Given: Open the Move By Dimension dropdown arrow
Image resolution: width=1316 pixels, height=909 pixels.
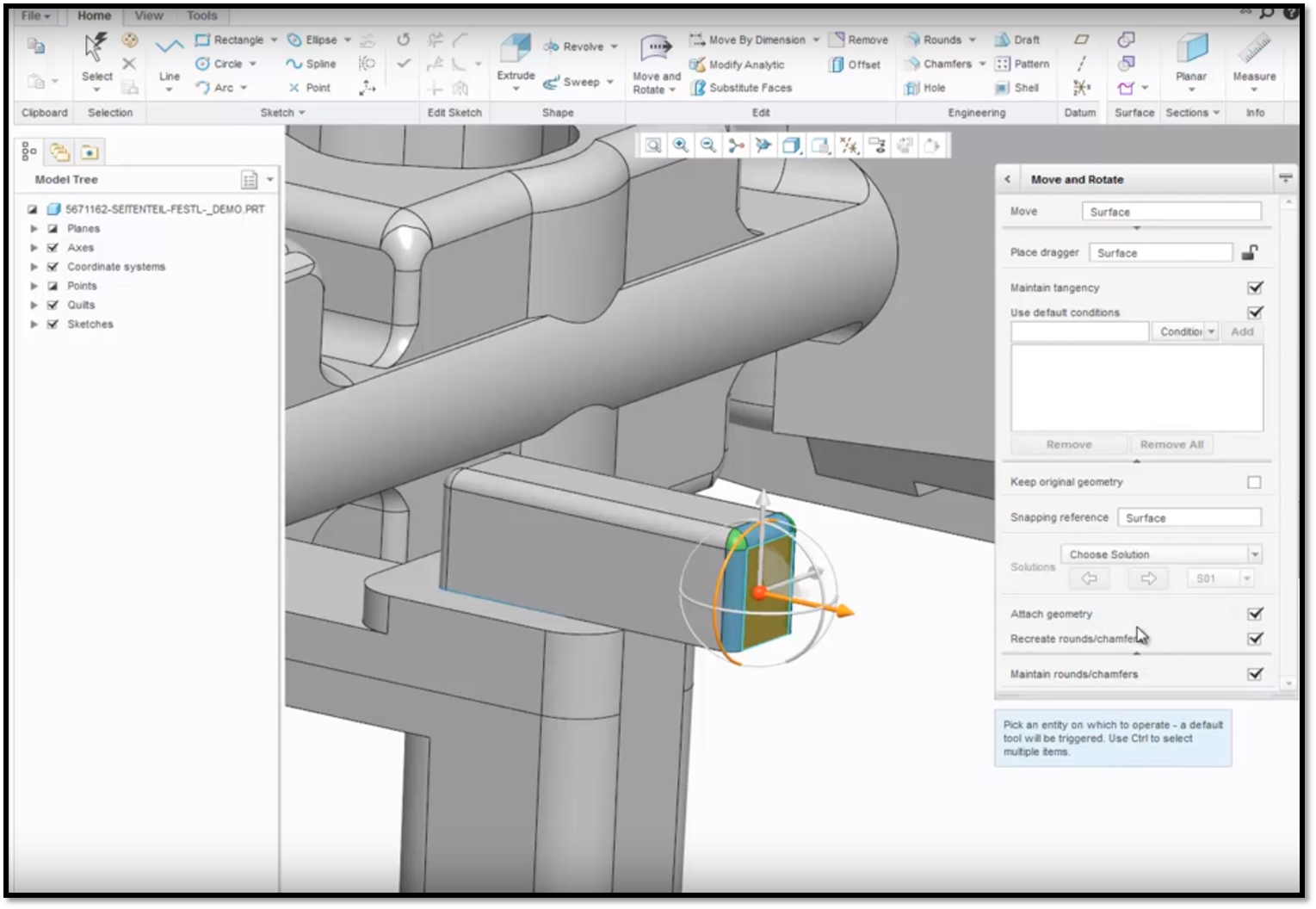Looking at the screenshot, I should [x=816, y=40].
